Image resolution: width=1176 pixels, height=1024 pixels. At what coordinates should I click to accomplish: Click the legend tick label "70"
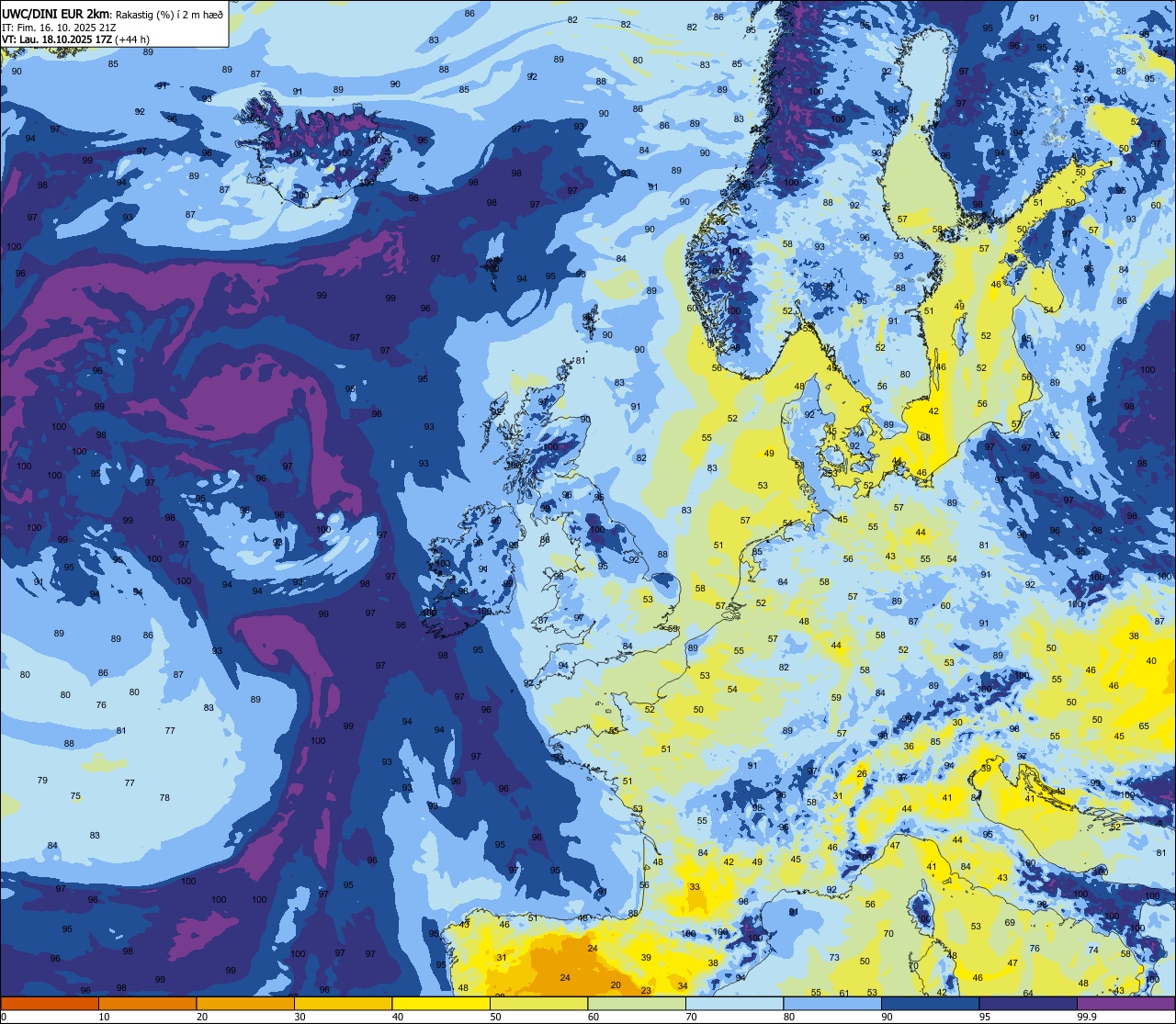[691, 1017]
